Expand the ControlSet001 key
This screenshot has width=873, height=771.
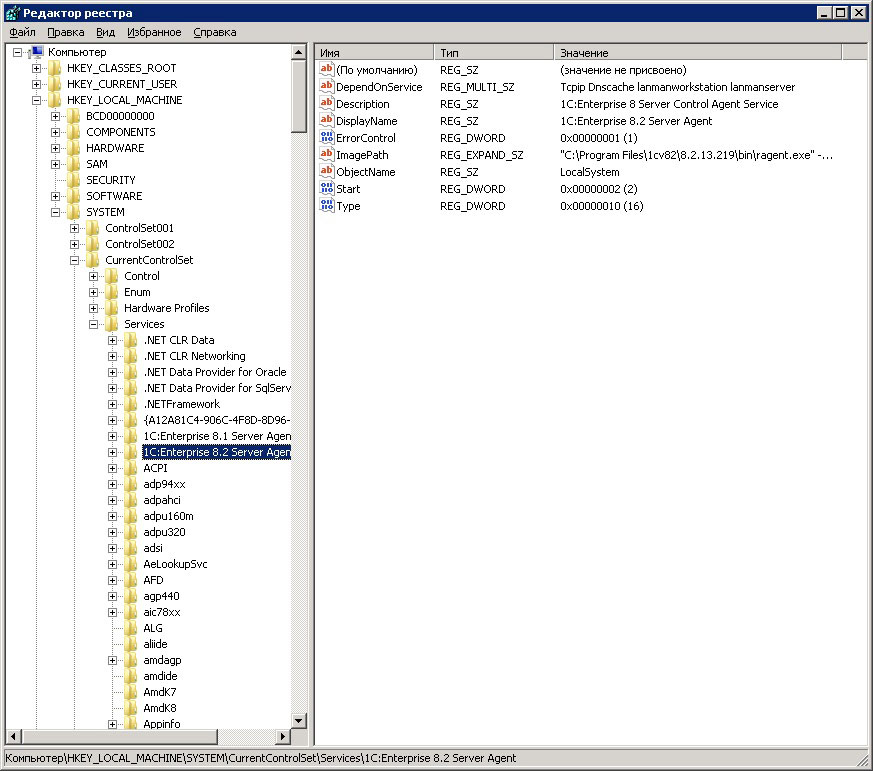click(x=75, y=228)
